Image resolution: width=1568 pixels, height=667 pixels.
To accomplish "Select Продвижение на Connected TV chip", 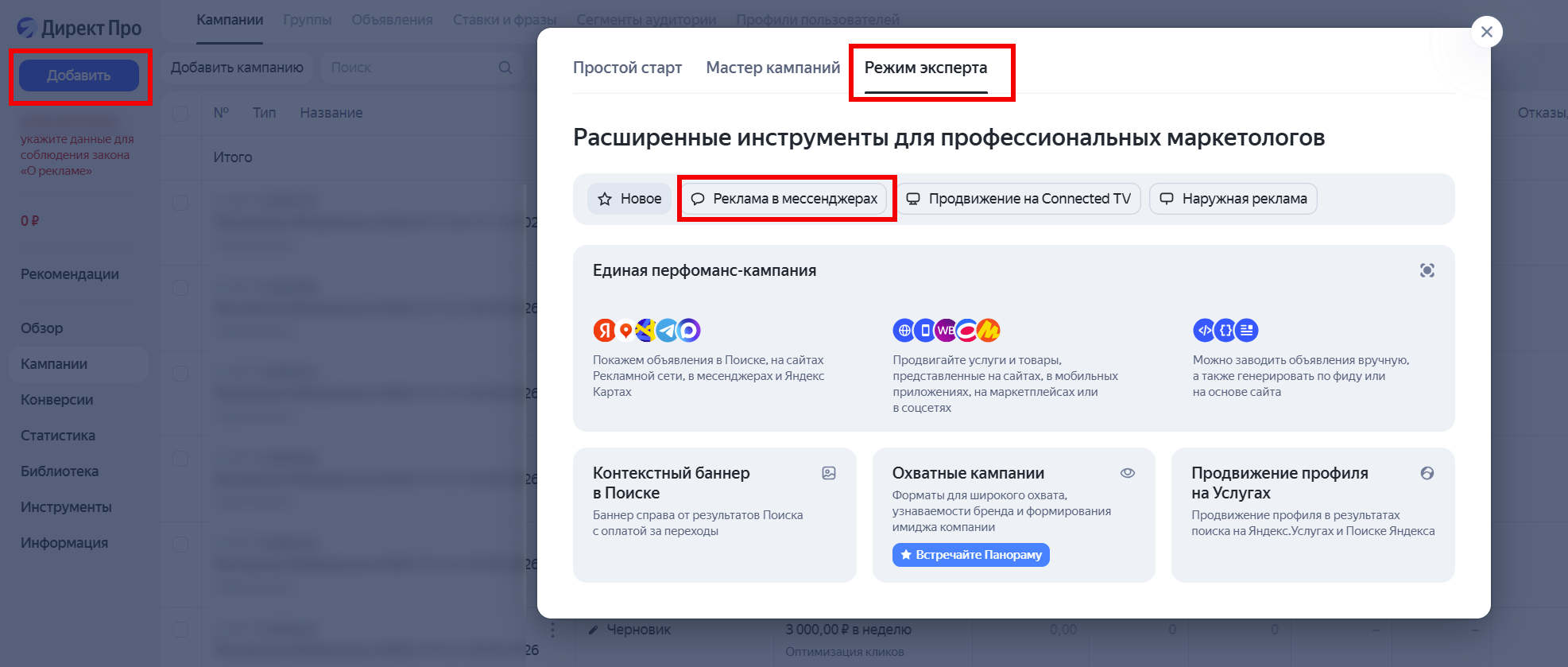I will pos(1019,199).
